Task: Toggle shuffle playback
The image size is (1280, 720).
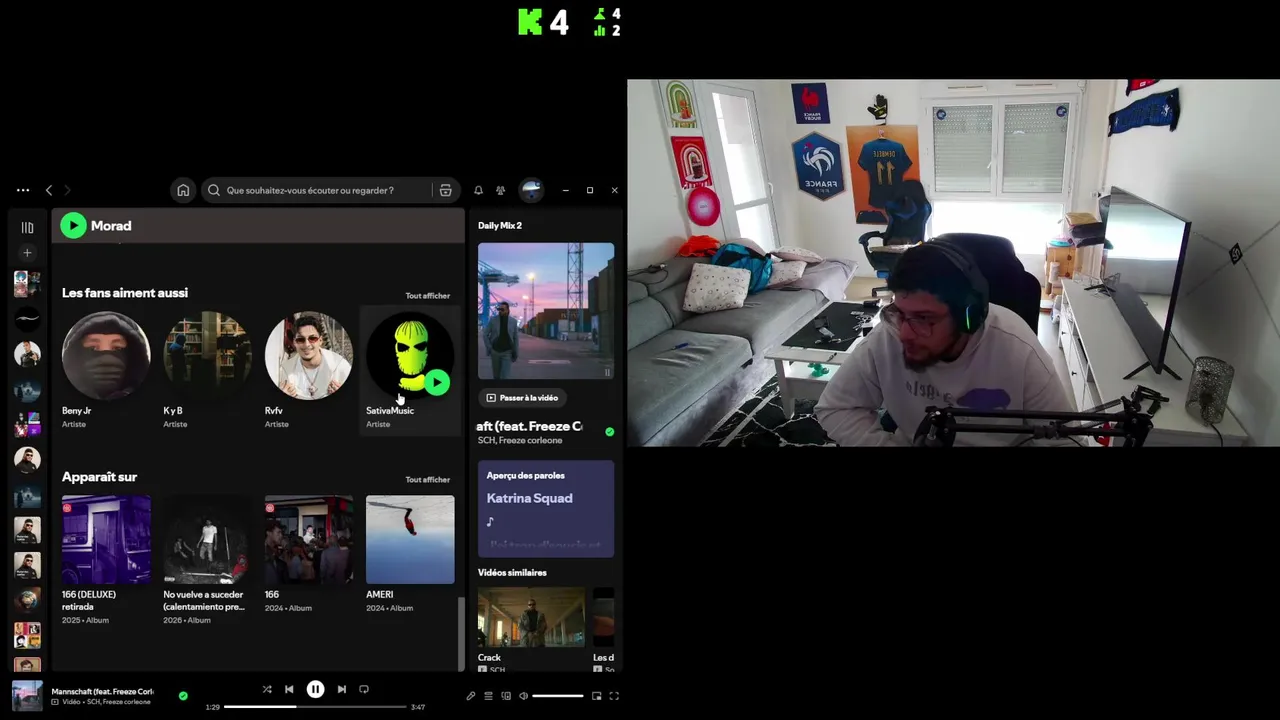Action: pos(267,689)
